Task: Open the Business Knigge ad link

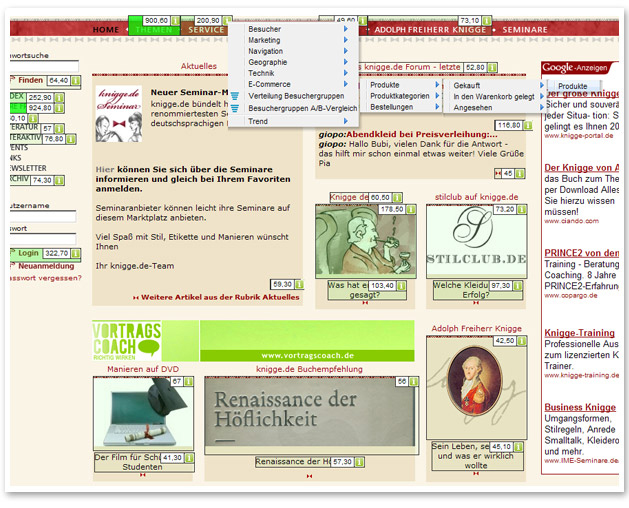Action: tap(580, 407)
